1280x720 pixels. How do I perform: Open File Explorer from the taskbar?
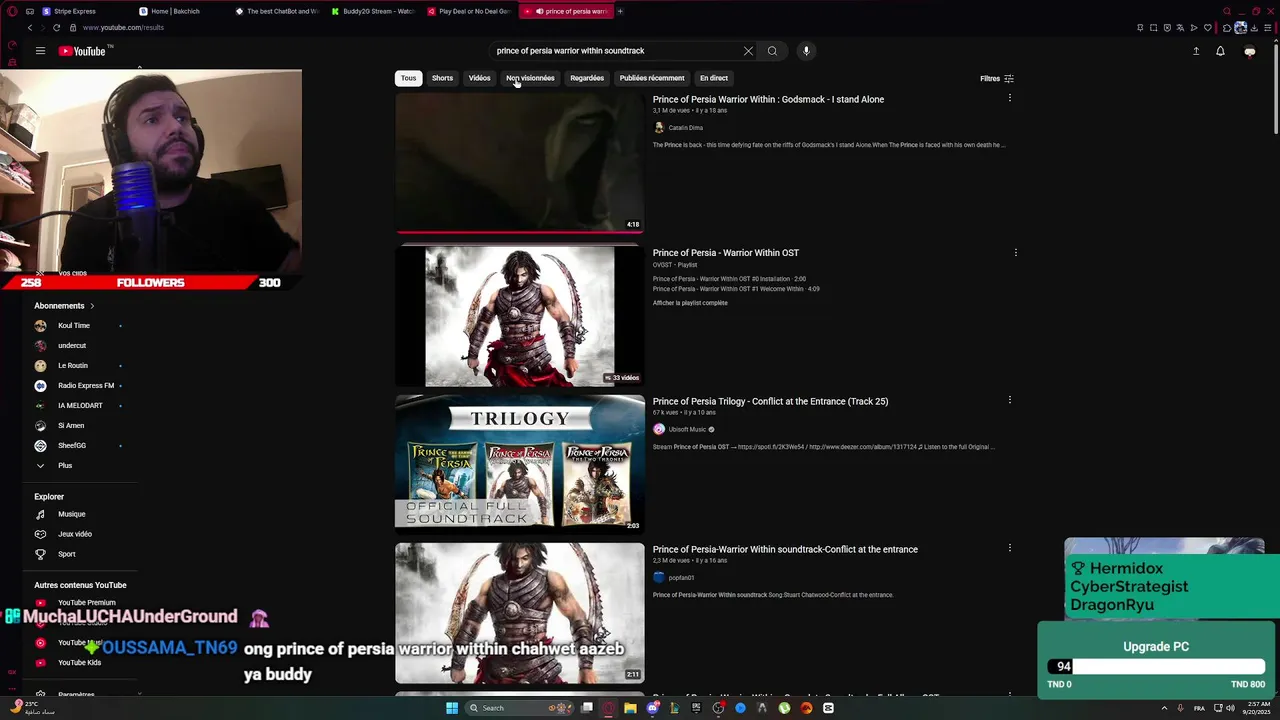click(630, 708)
